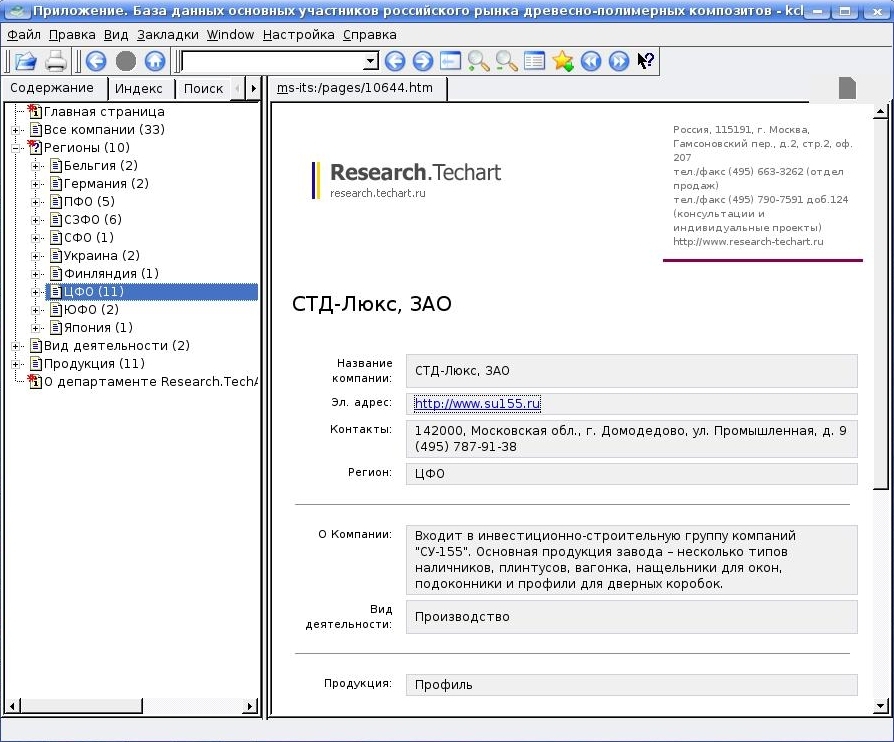Select Украина (2) in contents tree

102,256
